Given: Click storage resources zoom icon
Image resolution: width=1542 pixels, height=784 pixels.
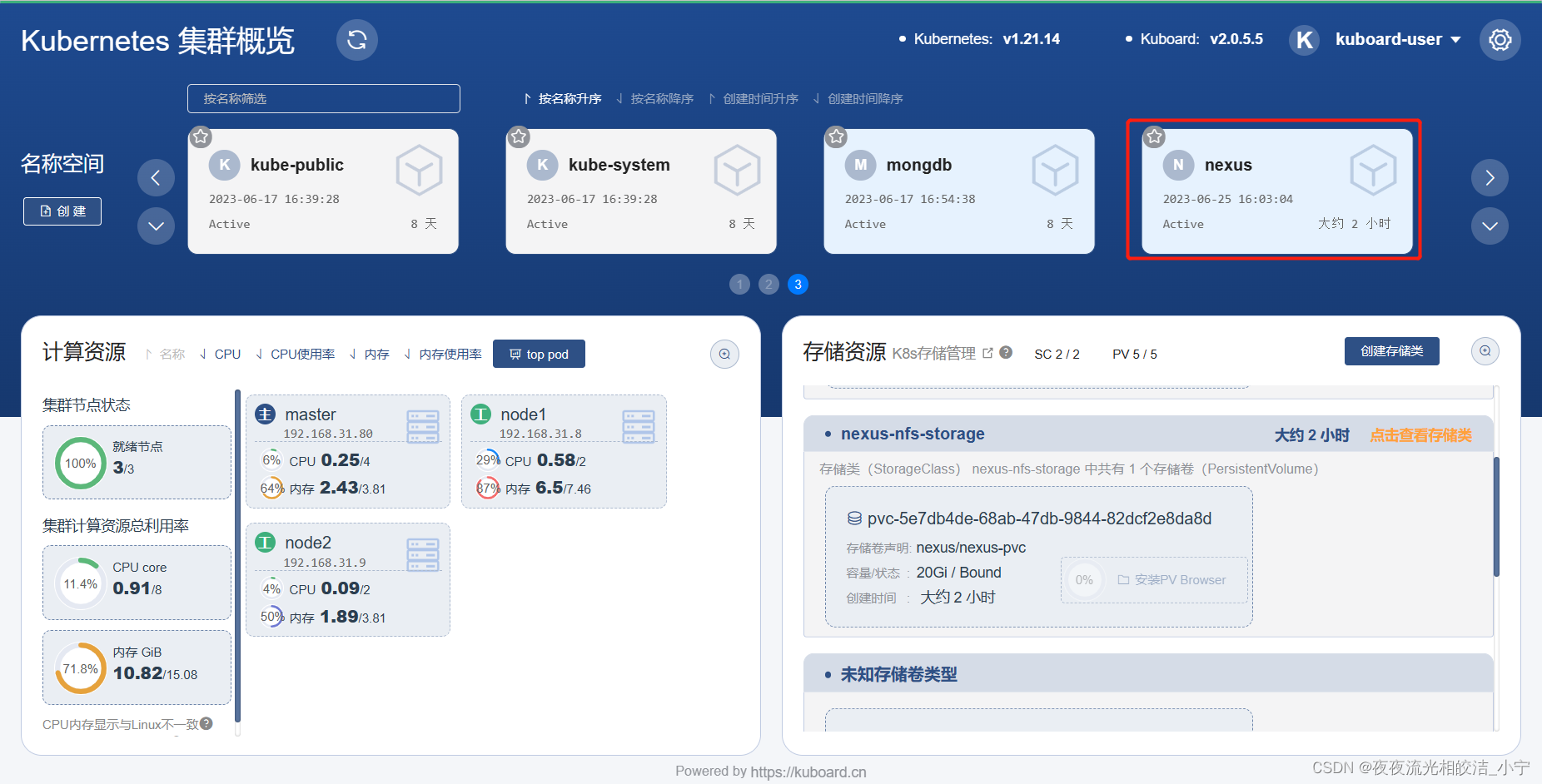Looking at the screenshot, I should (x=1485, y=351).
